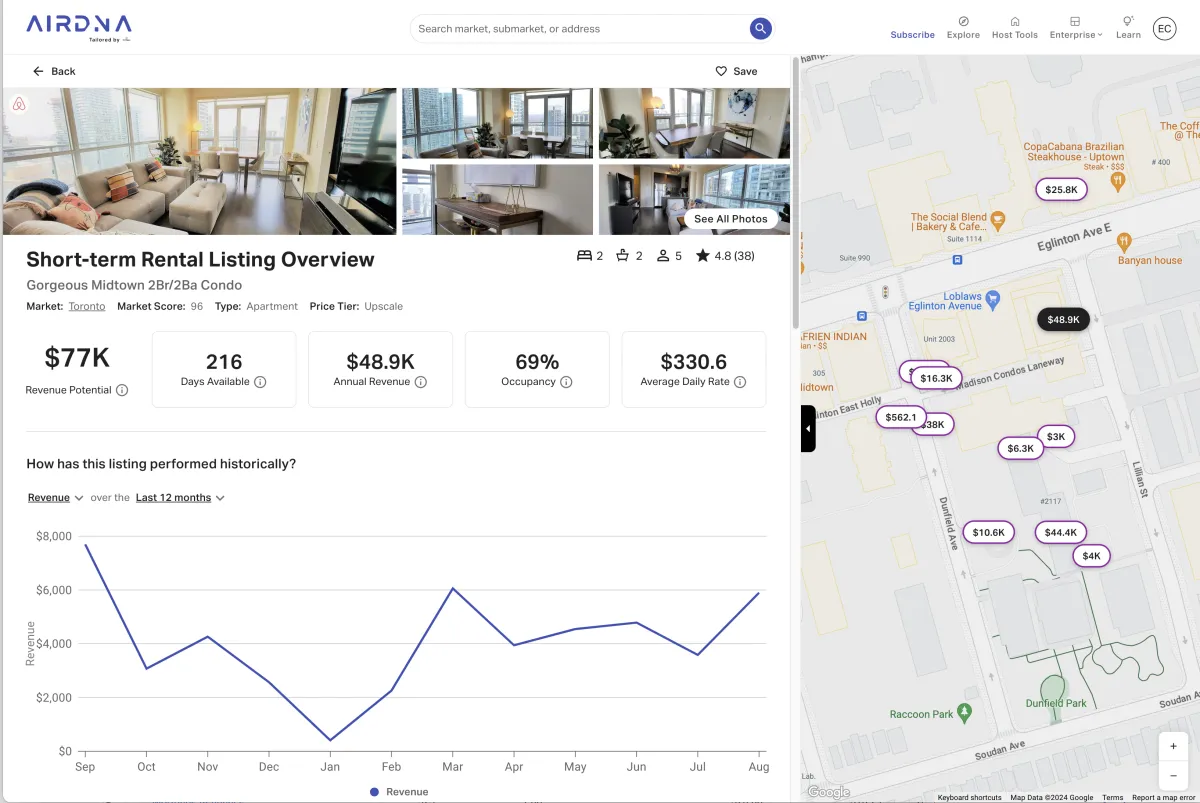Click the Occupancy info icon
1200x803 pixels.
[x=566, y=382]
